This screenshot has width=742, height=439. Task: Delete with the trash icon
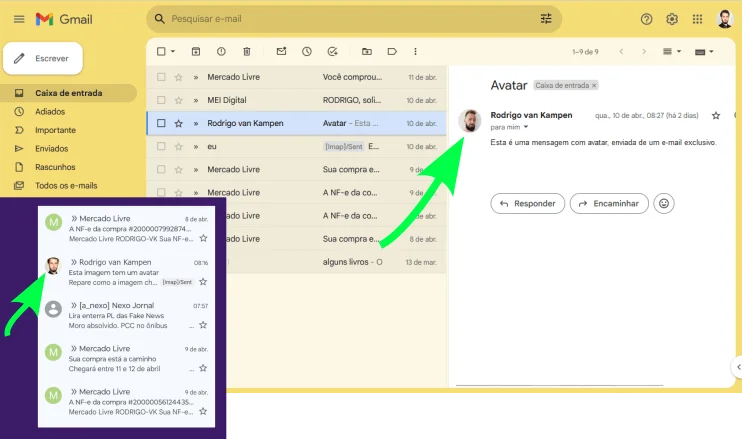point(247,52)
